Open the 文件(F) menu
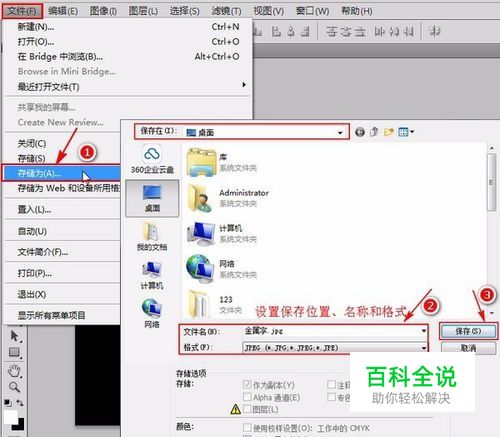 click(x=22, y=11)
